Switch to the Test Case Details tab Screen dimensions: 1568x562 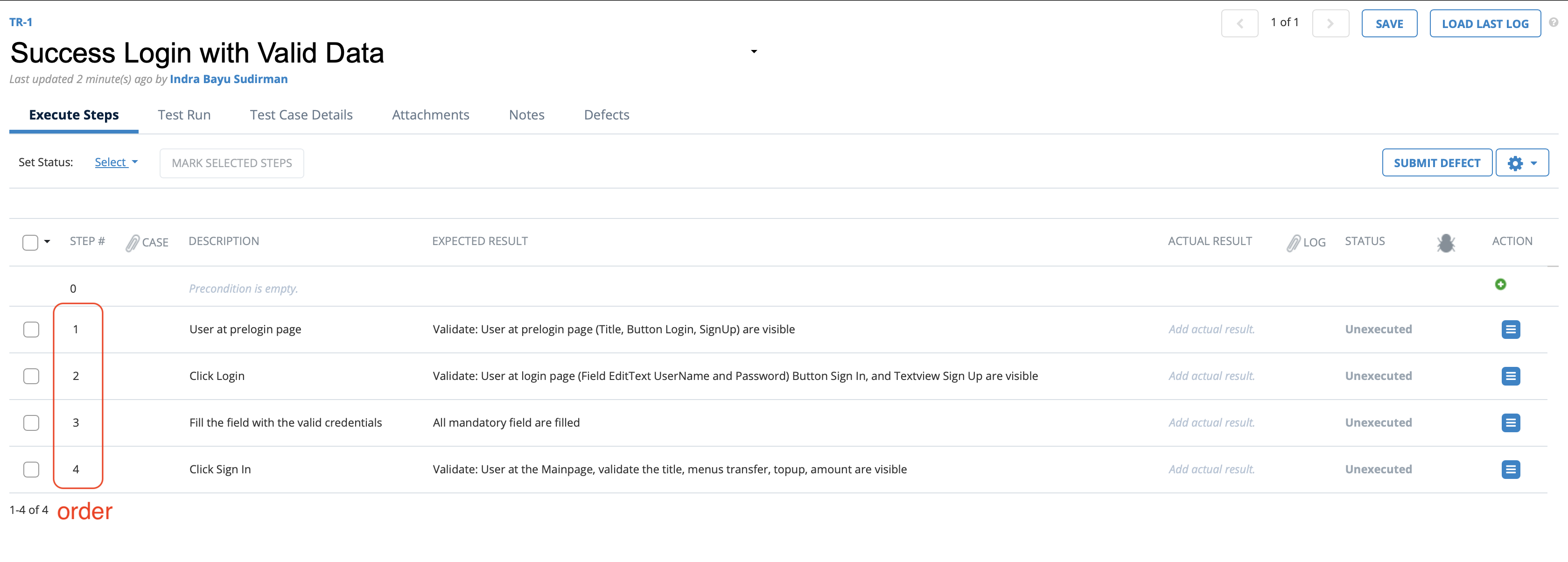[301, 115]
